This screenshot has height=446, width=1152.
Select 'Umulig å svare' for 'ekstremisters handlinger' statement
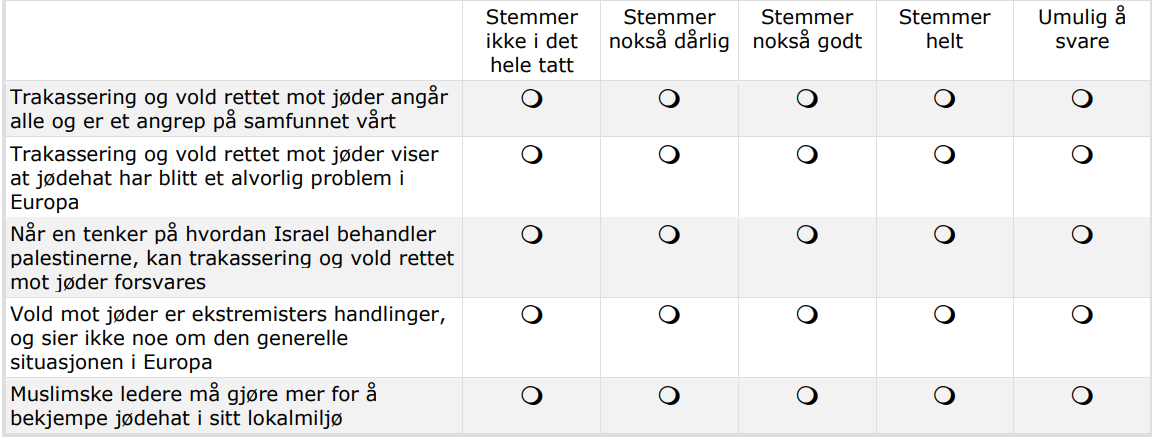(1081, 315)
